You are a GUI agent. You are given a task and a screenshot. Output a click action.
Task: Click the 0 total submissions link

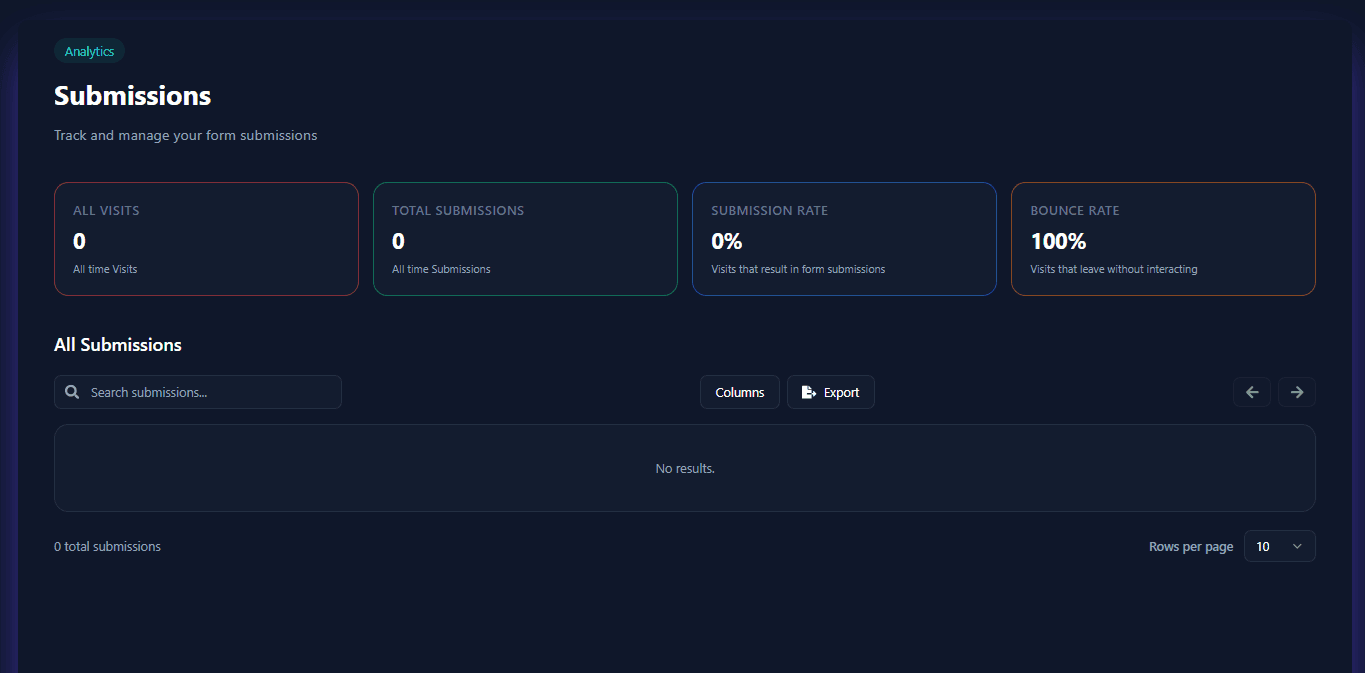click(107, 546)
